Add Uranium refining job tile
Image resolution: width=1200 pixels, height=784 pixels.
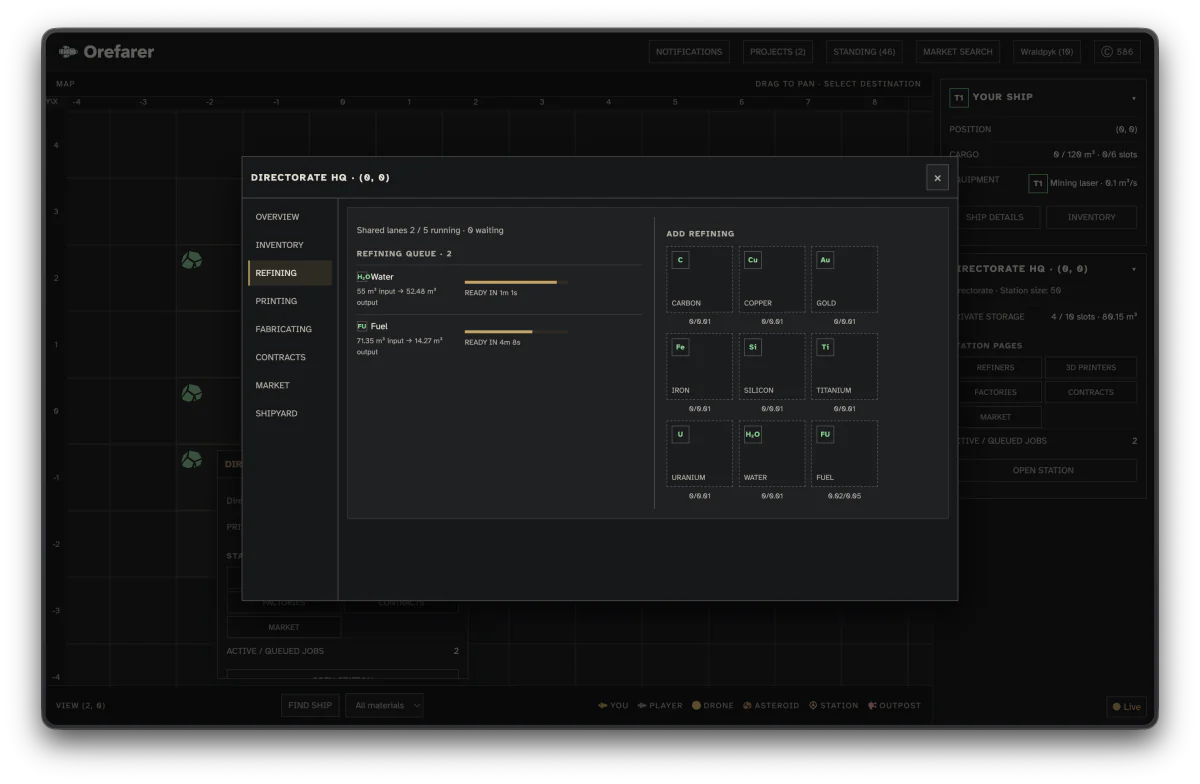coord(699,454)
